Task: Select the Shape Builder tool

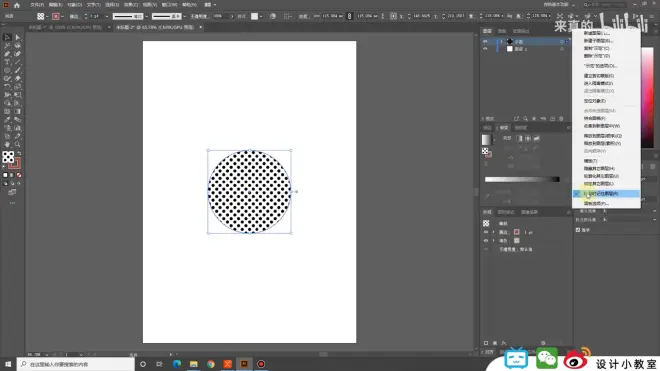Action: (7, 103)
